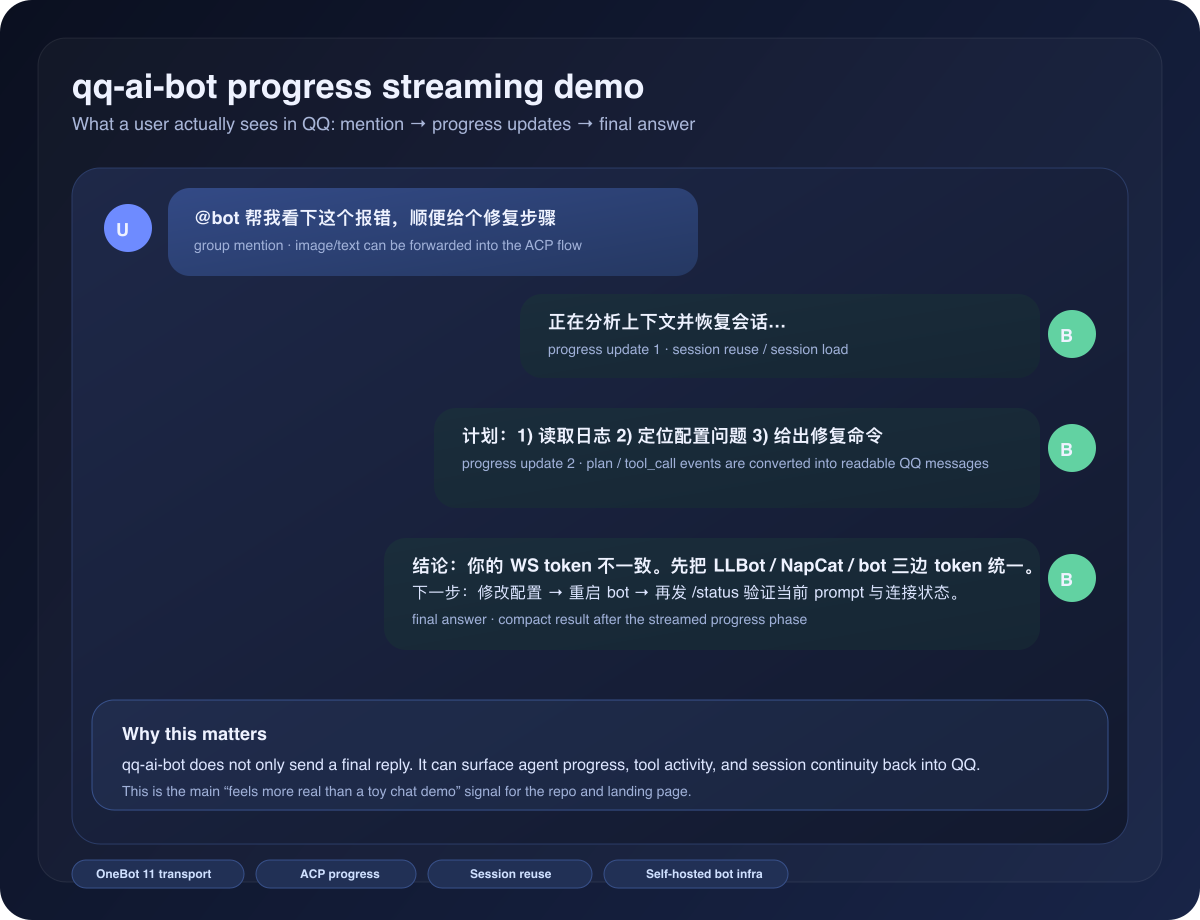Select the 'Self-hosted bot infra' tag
1200x920 pixels.
(x=696, y=874)
